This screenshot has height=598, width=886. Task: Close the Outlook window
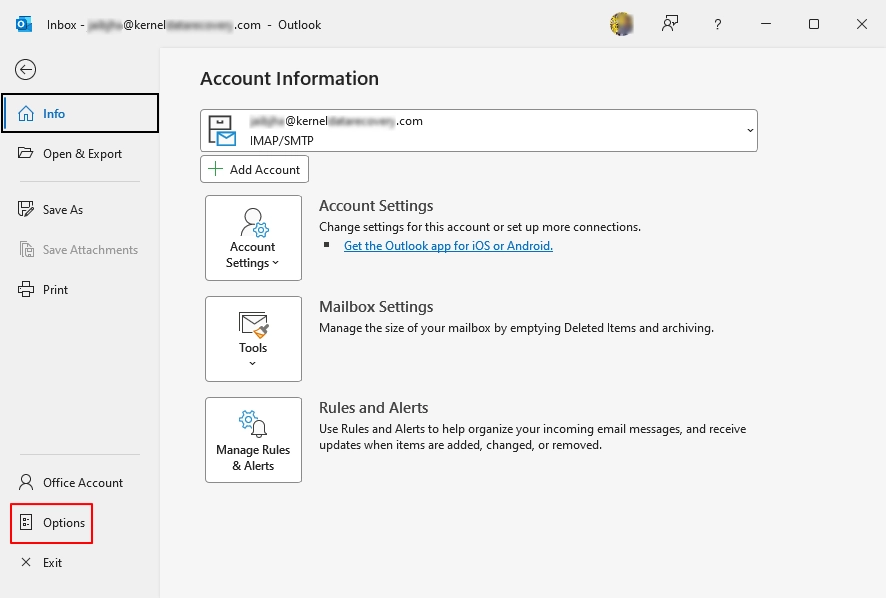862,24
